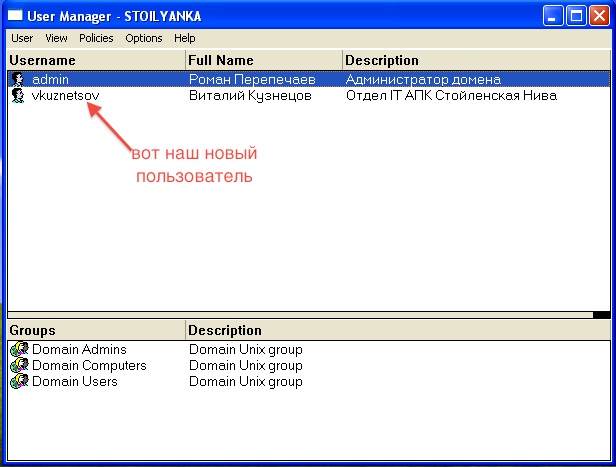Maximize the User Manager window

click(x=576, y=15)
